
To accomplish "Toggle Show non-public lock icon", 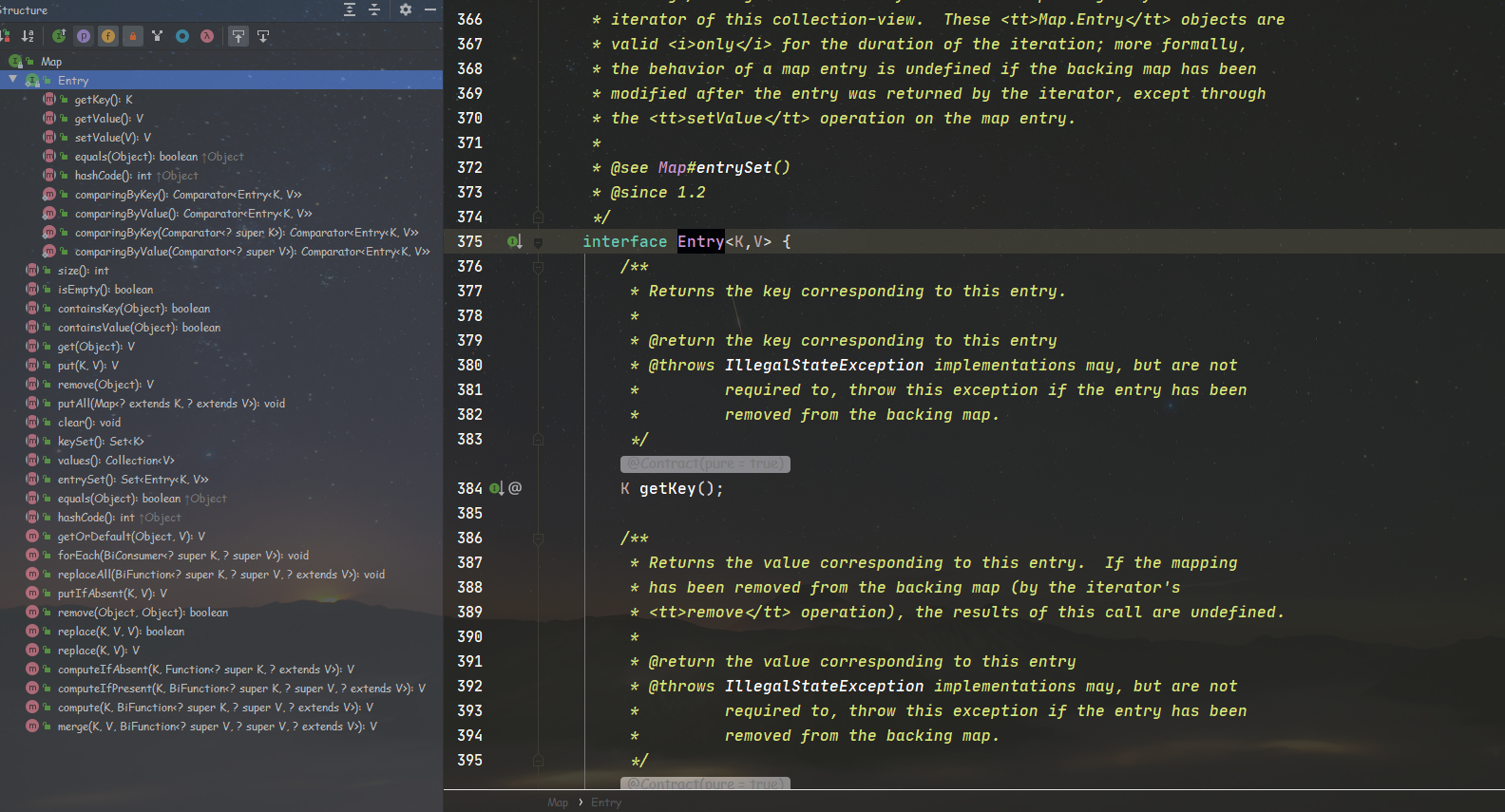I will [x=133, y=36].
